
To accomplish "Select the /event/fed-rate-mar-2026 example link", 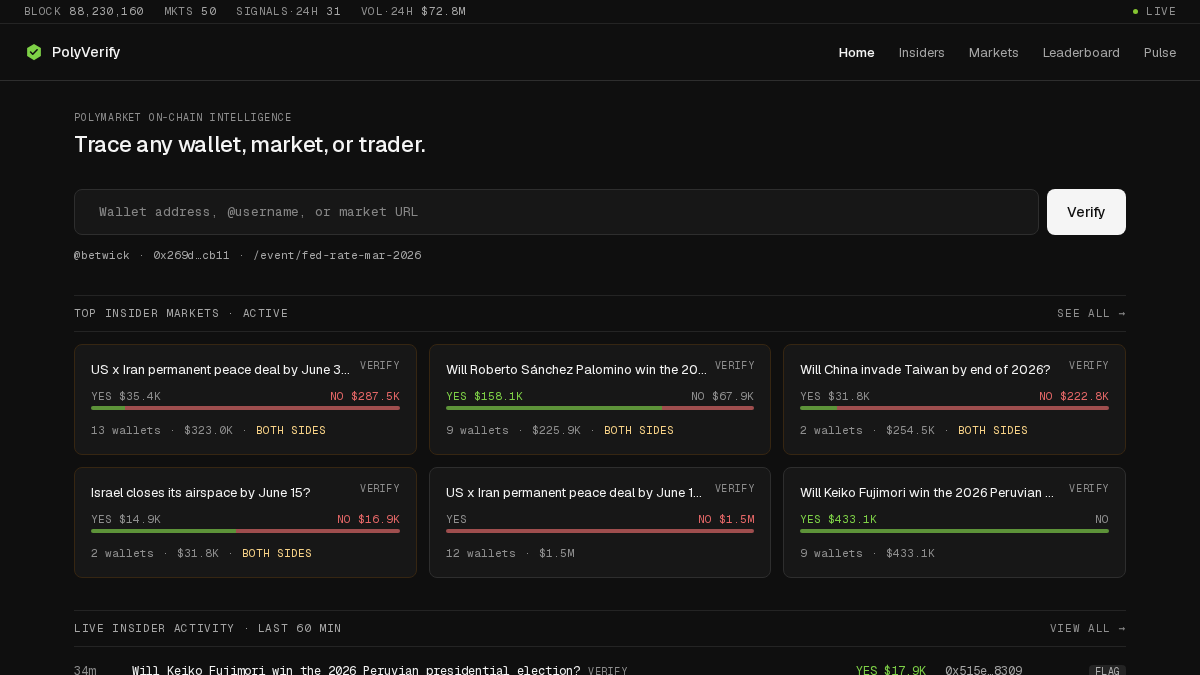I will pyautogui.click(x=337, y=255).
